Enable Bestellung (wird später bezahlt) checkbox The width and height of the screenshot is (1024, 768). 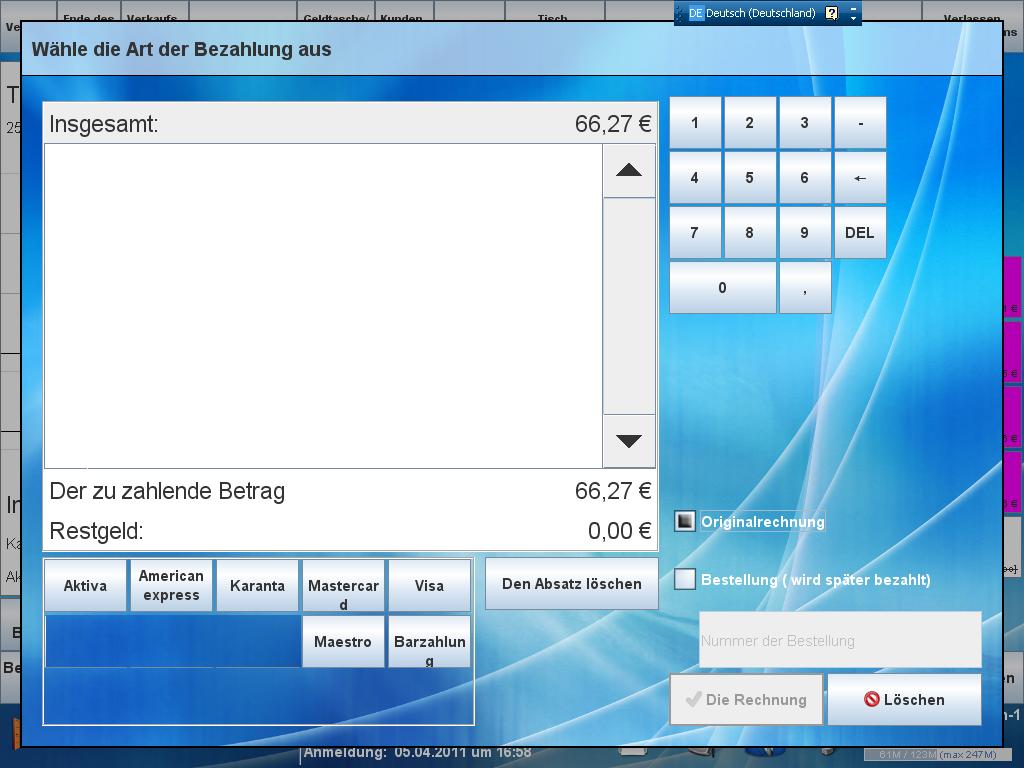[685, 579]
